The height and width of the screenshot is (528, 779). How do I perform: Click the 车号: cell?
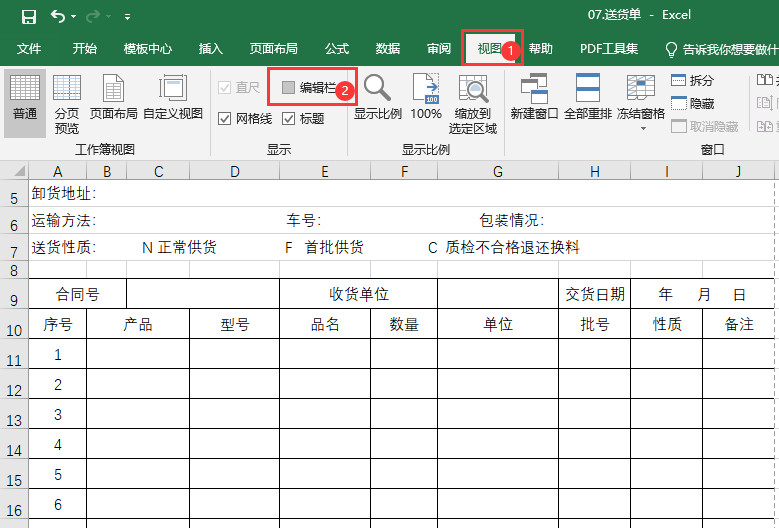[303, 221]
